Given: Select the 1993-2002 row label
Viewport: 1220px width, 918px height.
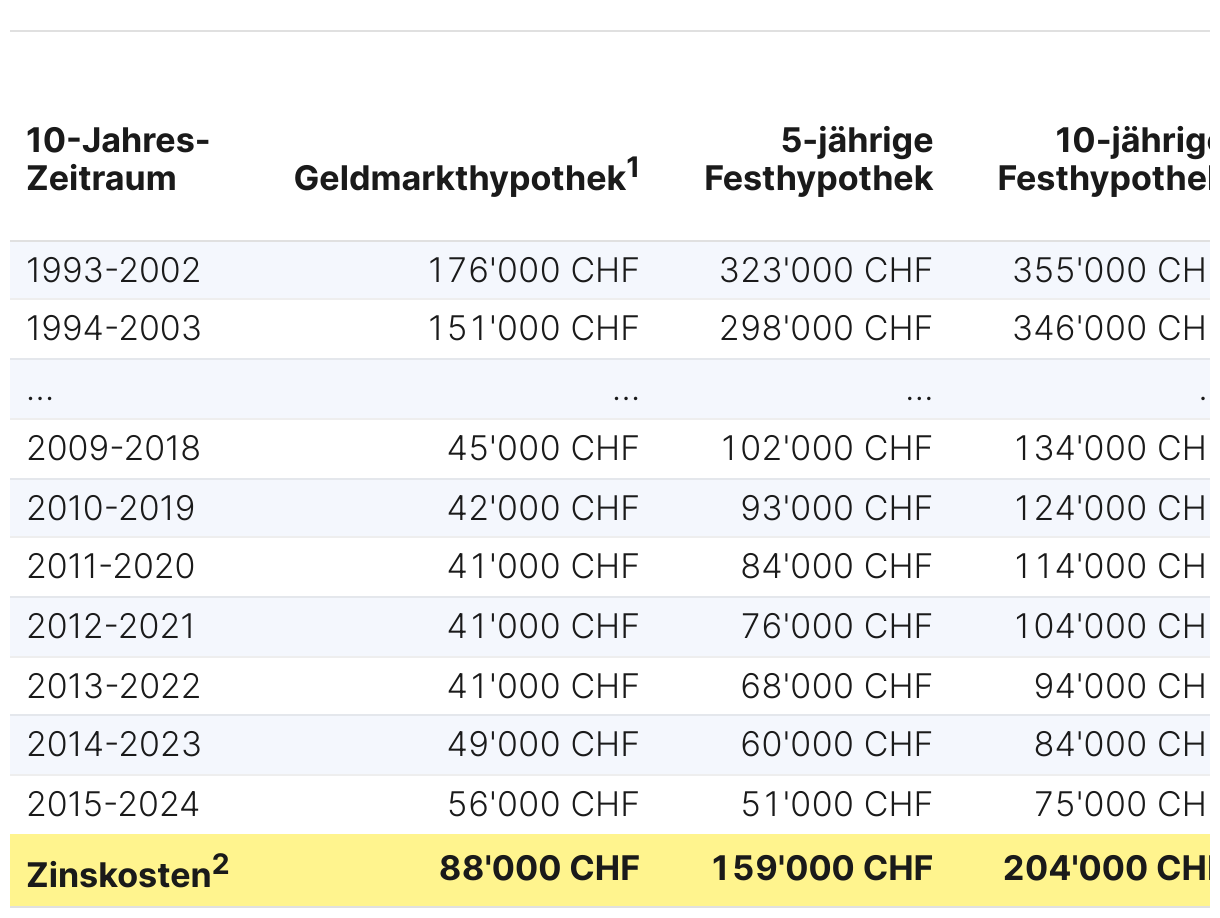Looking at the screenshot, I should point(114,270).
